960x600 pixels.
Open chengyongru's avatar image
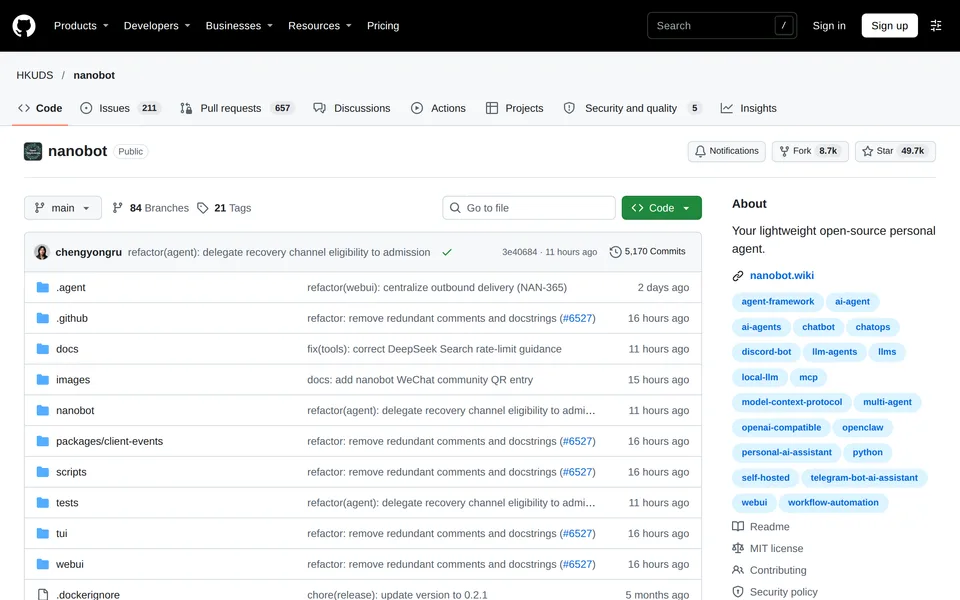pyautogui.click(x=42, y=252)
